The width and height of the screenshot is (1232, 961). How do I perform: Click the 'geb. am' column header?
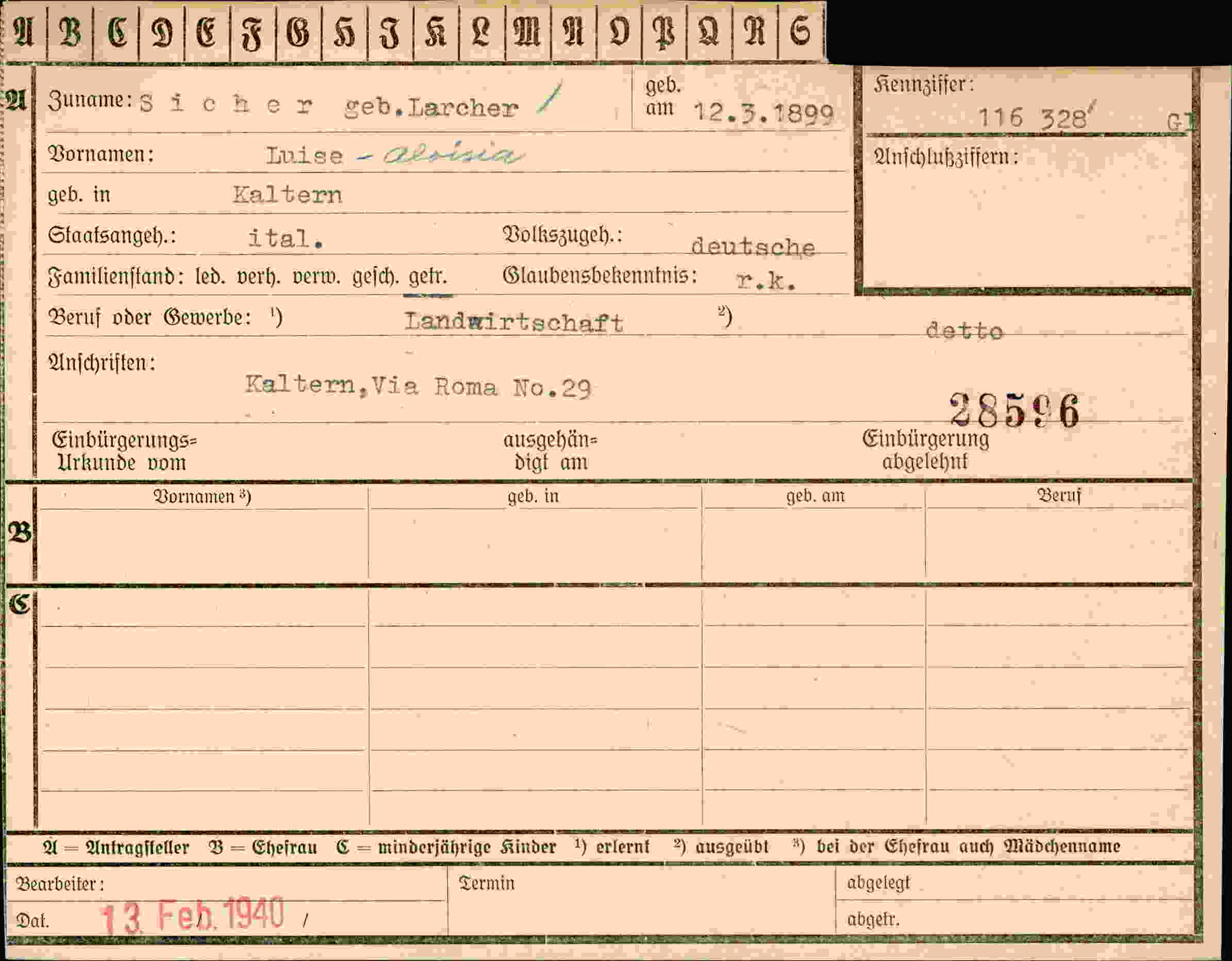point(815,496)
